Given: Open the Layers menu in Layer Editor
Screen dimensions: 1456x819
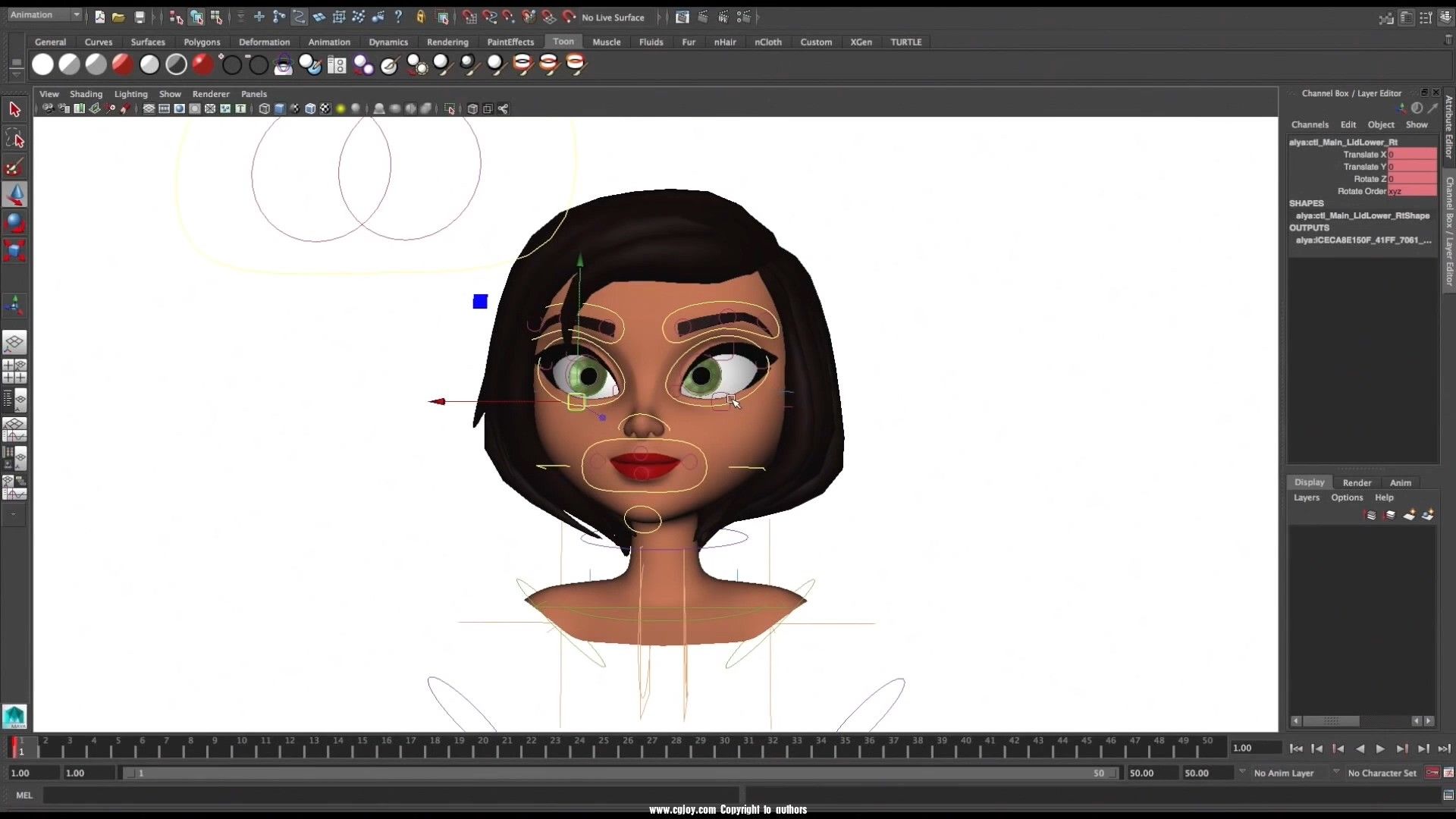Looking at the screenshot, I should tap(1306, 497).
